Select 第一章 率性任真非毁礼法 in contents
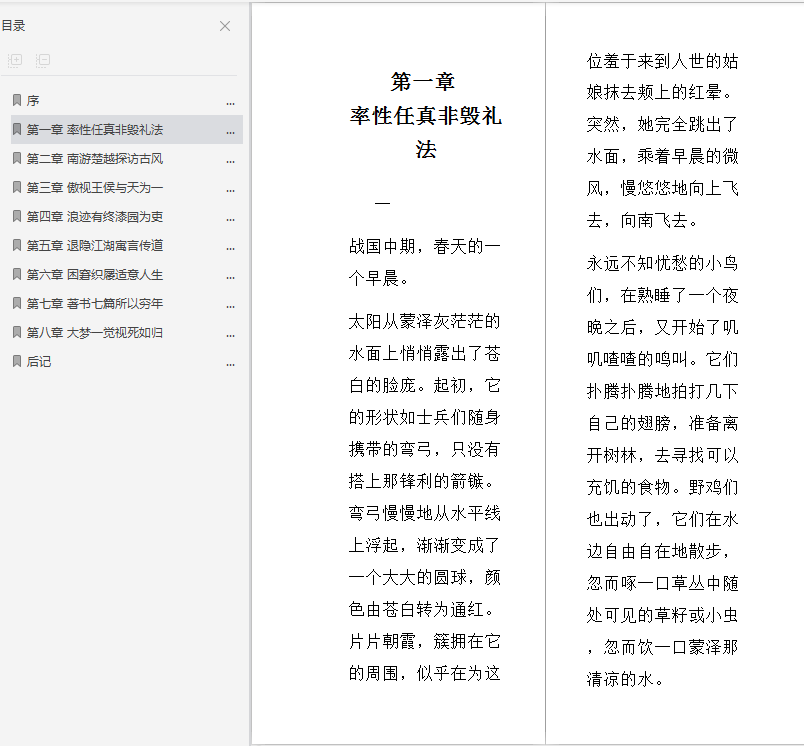This screenshot has width=804, height=746. coord(127,130)
